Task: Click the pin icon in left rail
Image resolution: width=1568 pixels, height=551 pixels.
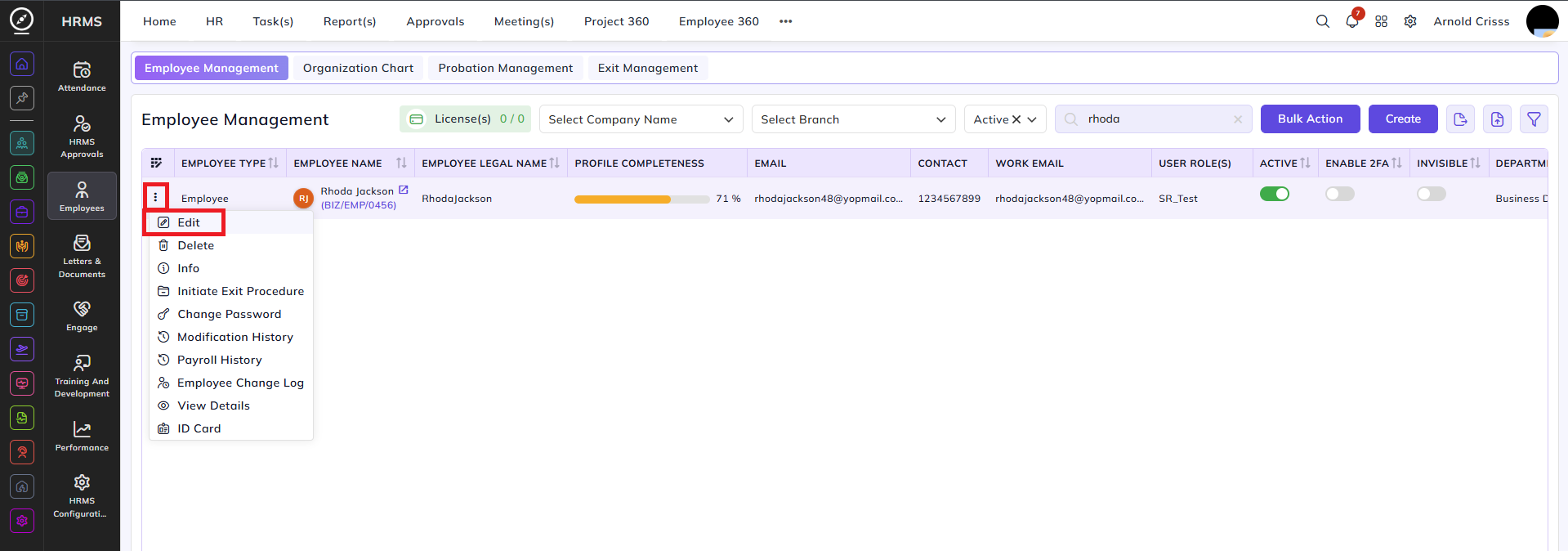Action: pos(22,98)
